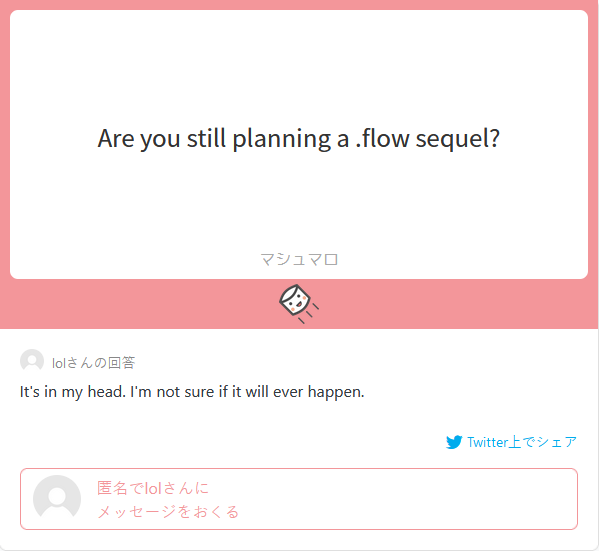Select the 匿名でlolさんに placeholder line

(153, 488)
